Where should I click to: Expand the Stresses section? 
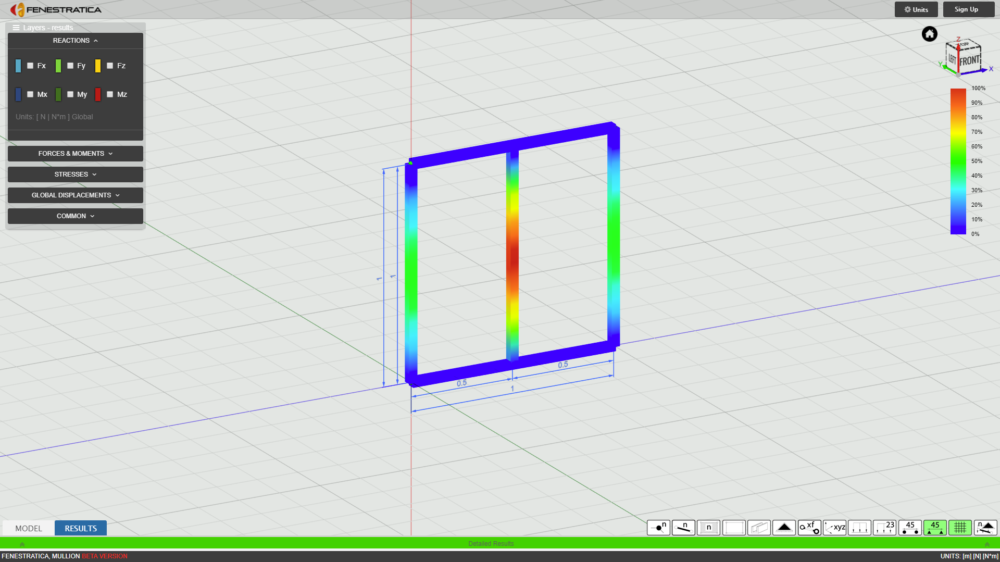pyautogui.click(x=75, y=174)
